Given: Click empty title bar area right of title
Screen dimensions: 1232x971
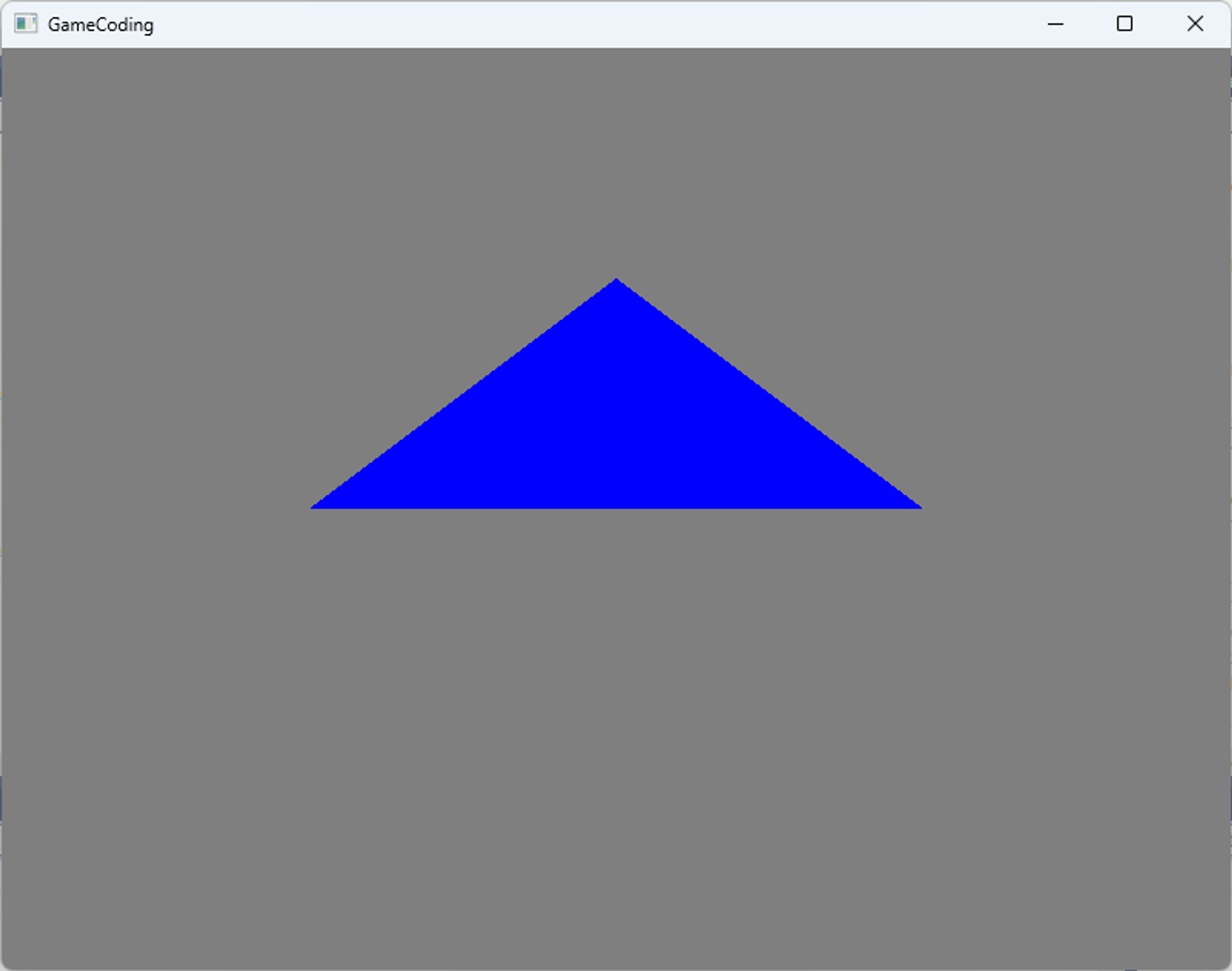Looking at the screenshot, I should click(554, 25).
